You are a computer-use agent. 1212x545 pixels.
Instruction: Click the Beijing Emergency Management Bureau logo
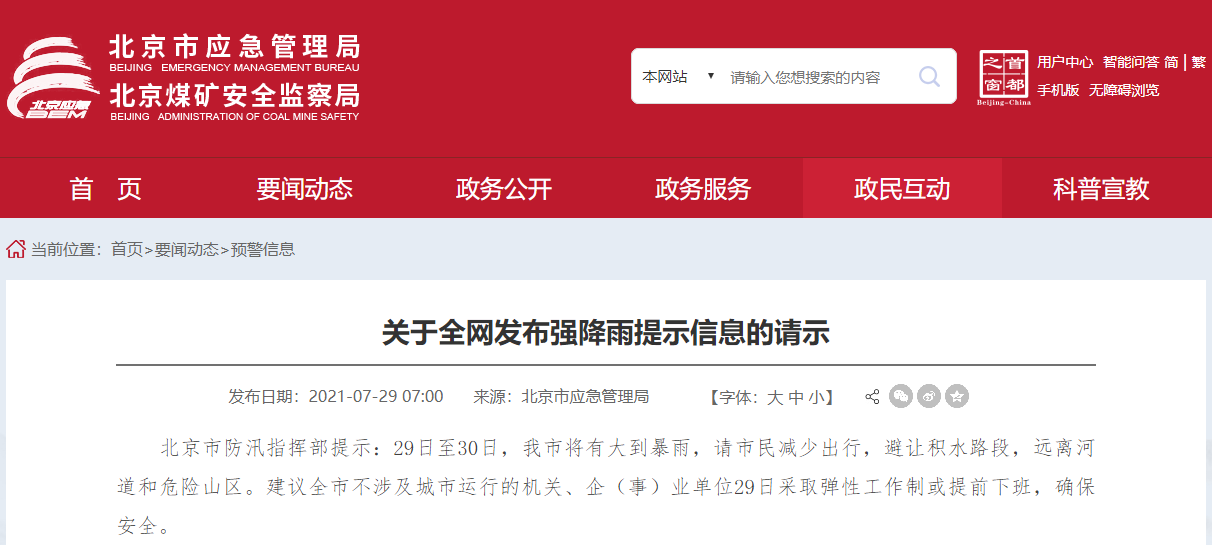pos(184,77)
